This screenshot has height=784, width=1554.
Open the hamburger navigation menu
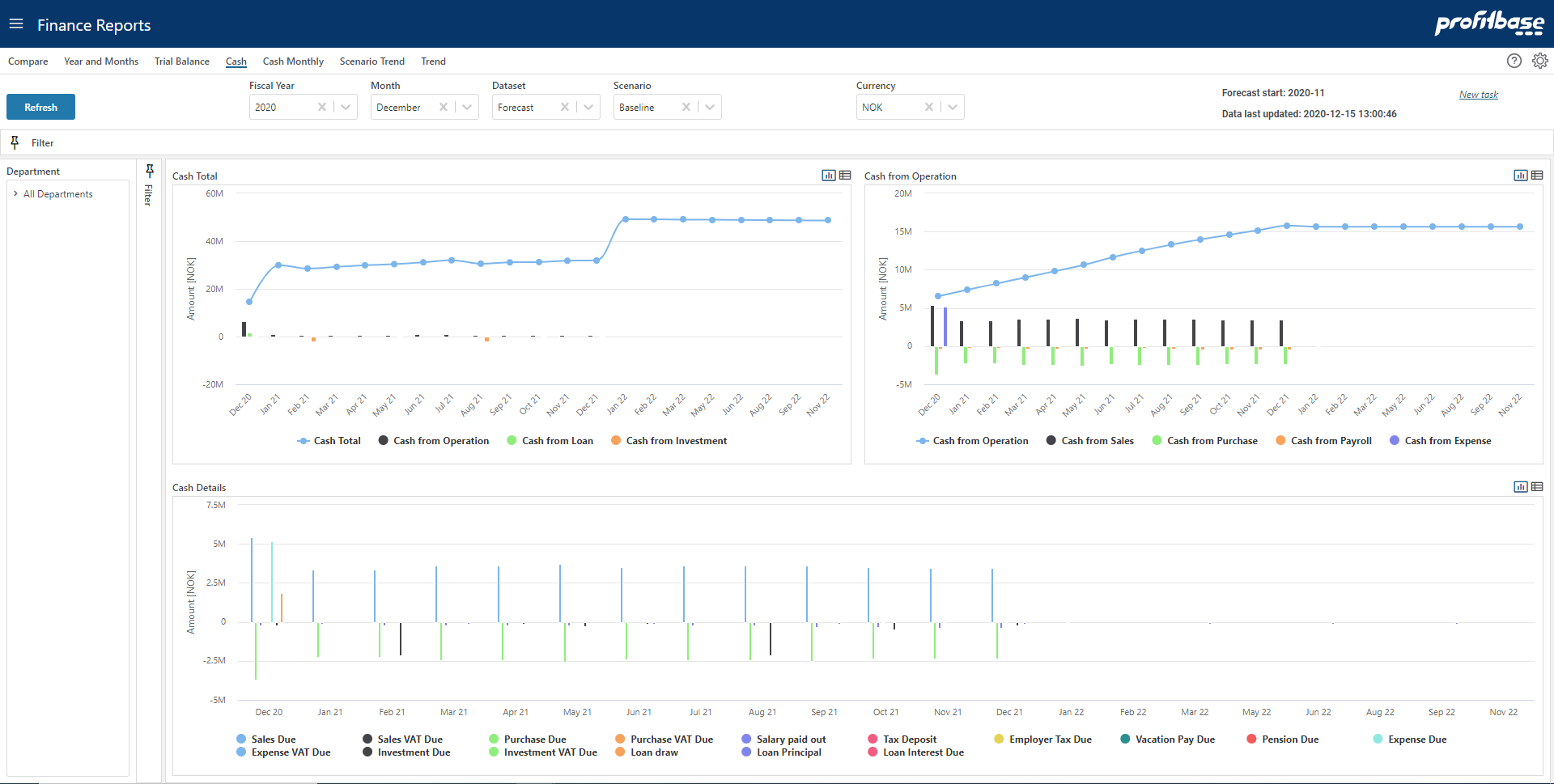(x=16, y=24)
